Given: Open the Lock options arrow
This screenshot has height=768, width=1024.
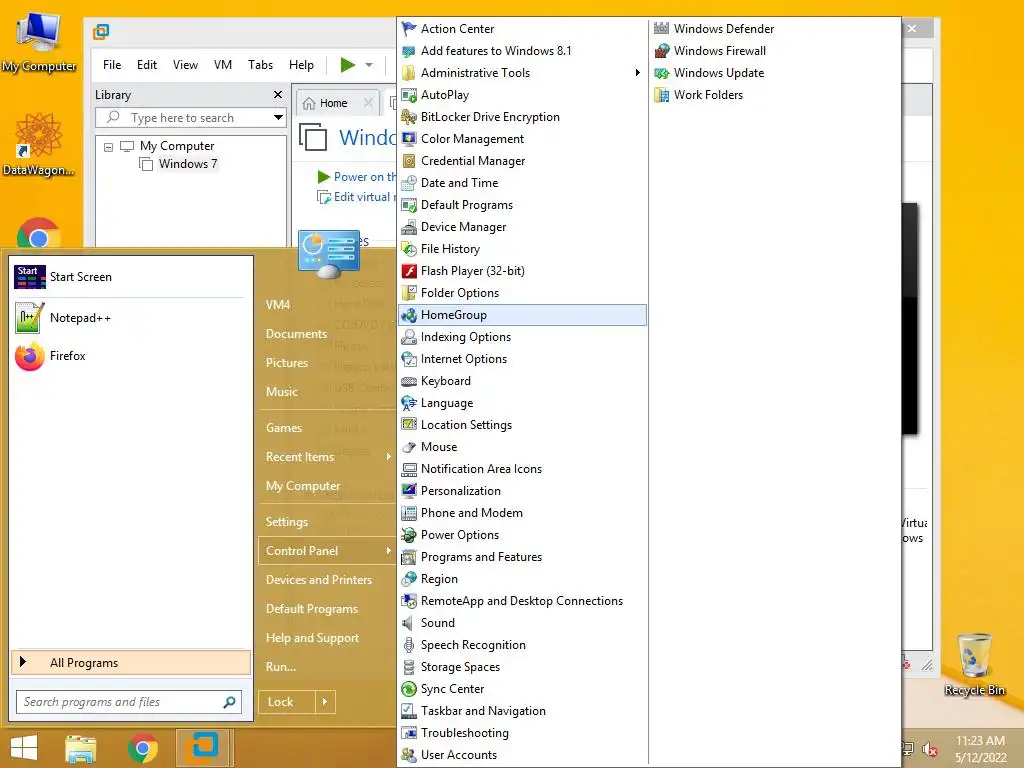Looking at the screenshot, I should 325,702.
